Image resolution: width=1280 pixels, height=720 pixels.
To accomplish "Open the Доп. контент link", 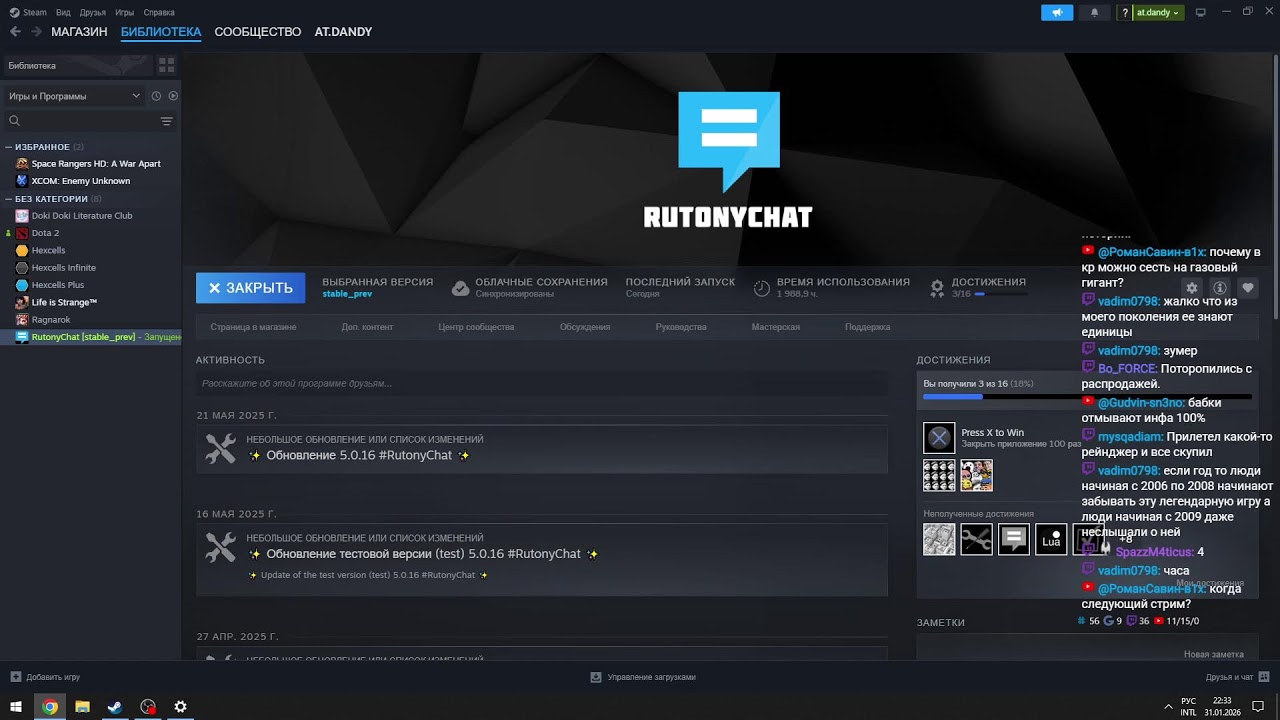I will (x=367, y=327).
